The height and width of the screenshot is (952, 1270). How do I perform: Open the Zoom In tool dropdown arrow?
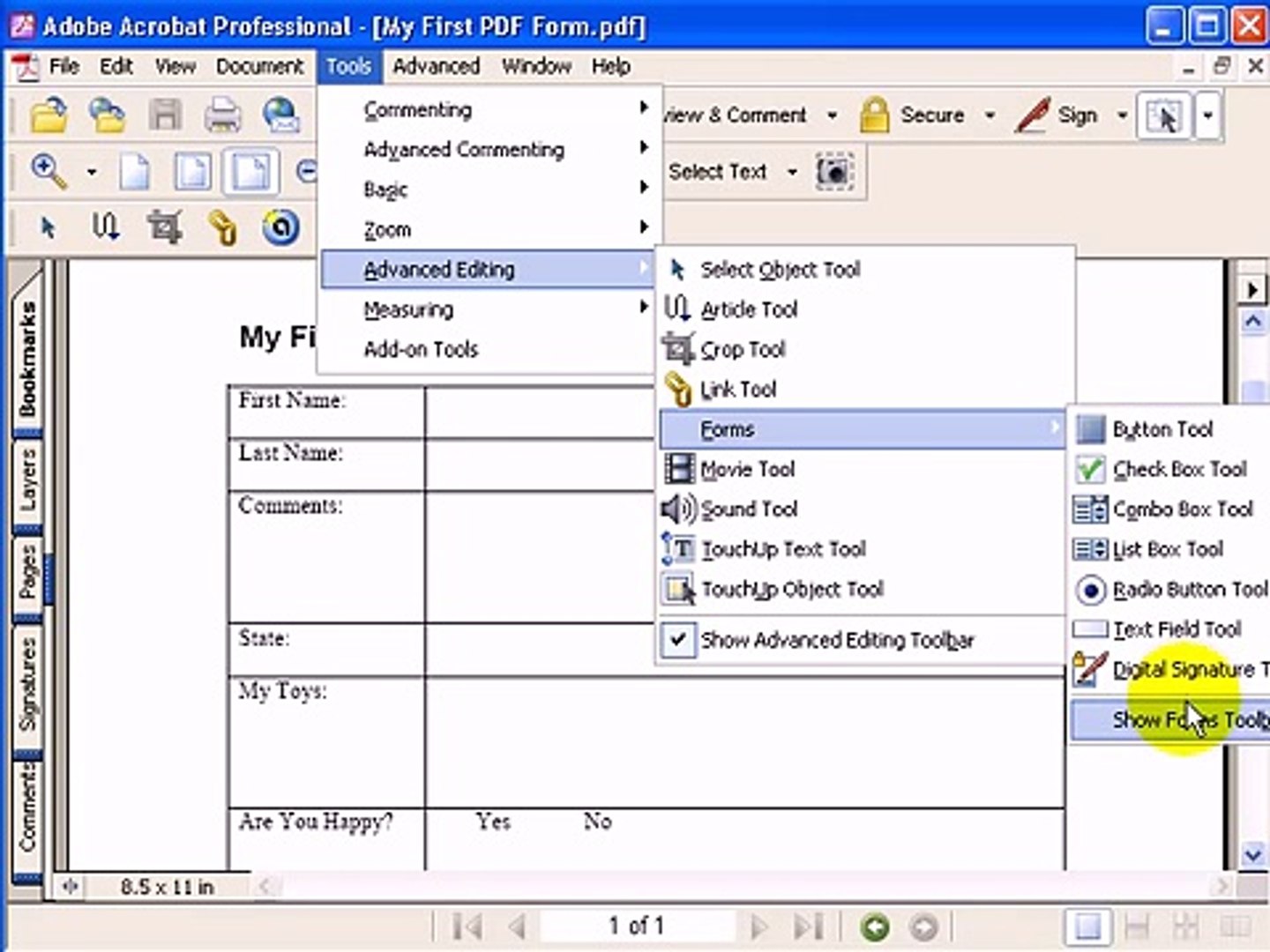[92, 172]
